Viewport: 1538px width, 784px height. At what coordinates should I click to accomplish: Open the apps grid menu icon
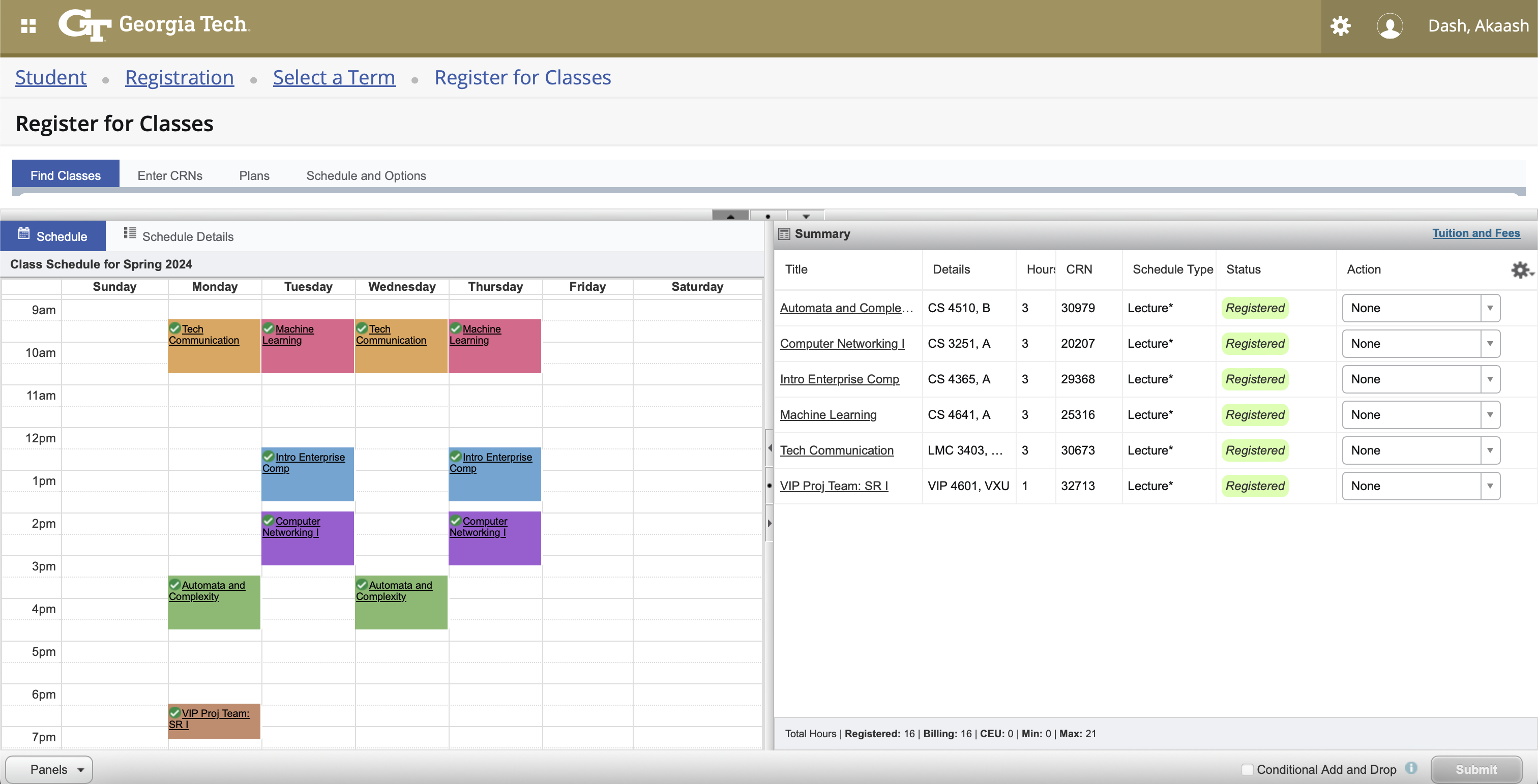pos(28,25)
